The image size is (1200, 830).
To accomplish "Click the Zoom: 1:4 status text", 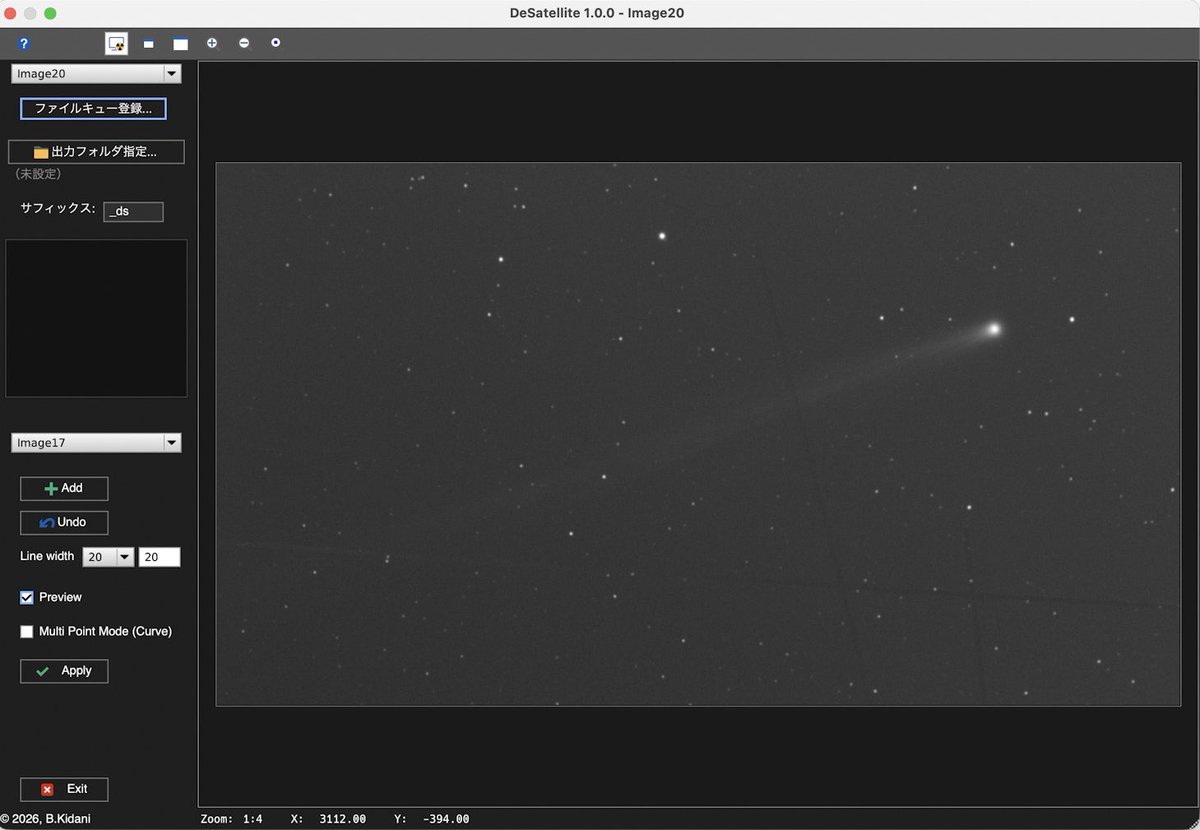I will click(x=232, y=819).
